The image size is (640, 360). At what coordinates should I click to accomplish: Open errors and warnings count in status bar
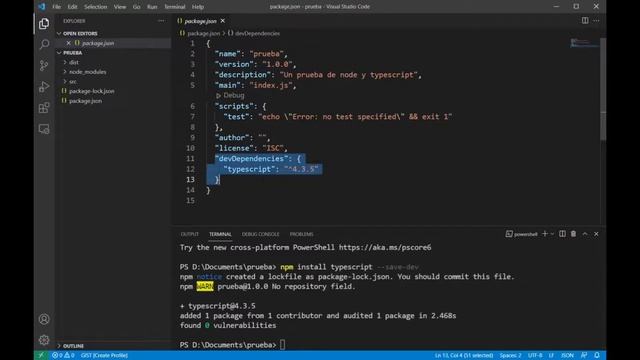tap(63, 355)
